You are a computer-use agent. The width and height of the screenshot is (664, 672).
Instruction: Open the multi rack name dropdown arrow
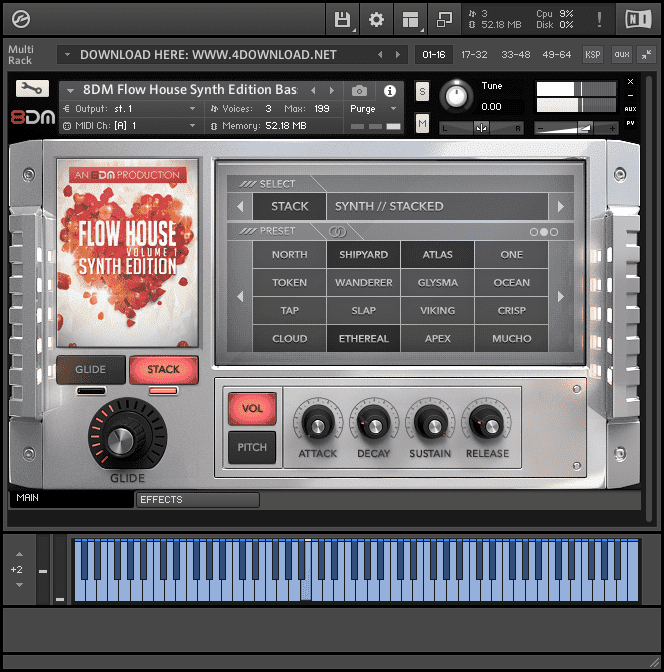point(67,55)
